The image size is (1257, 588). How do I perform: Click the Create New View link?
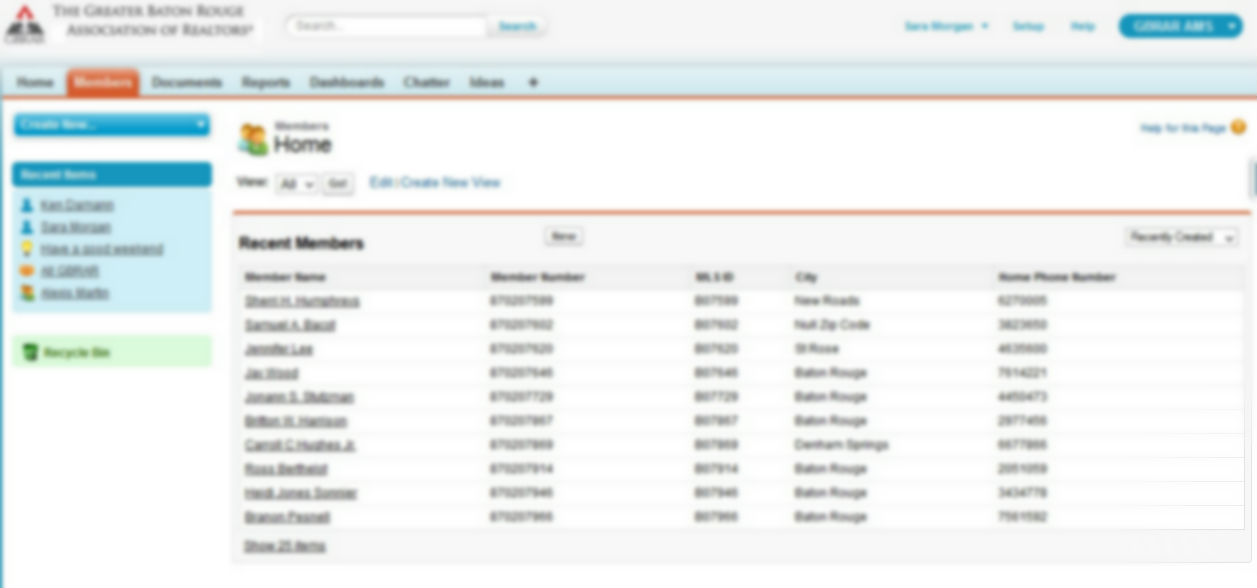pos(450,183)
